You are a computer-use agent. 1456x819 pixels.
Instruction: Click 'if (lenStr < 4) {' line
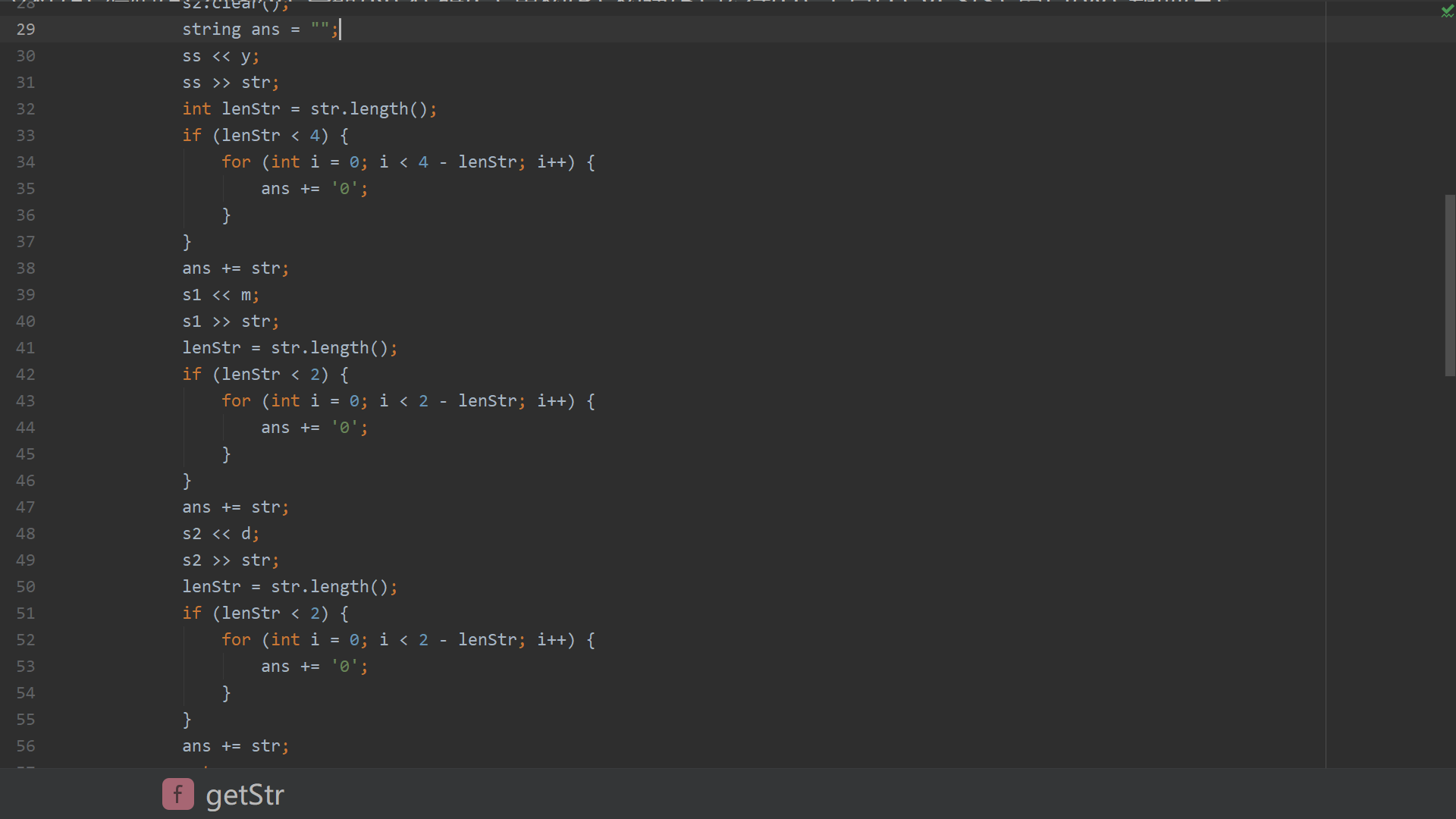[265, 136]
